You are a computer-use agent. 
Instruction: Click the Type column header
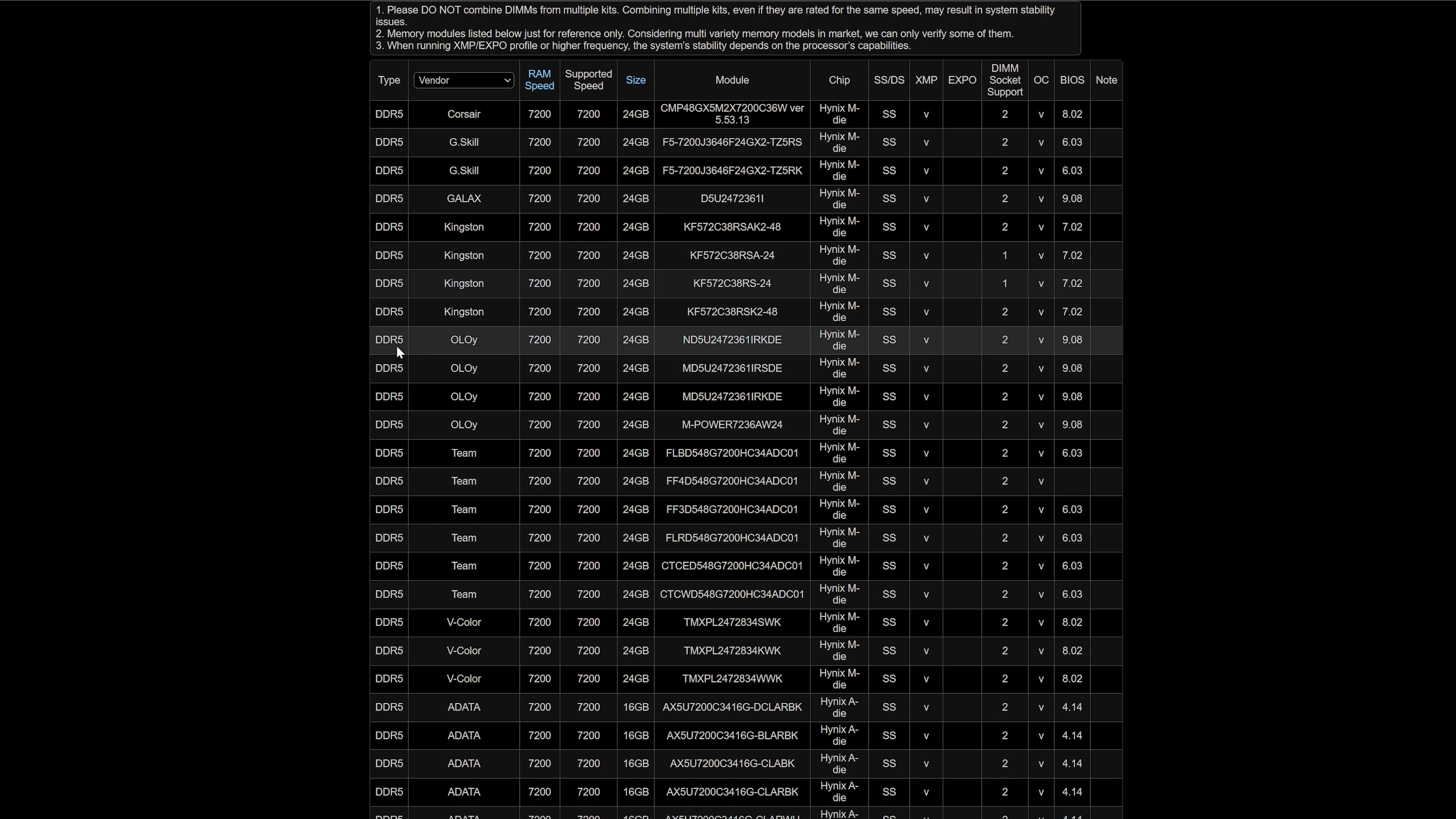click(389, 80)
